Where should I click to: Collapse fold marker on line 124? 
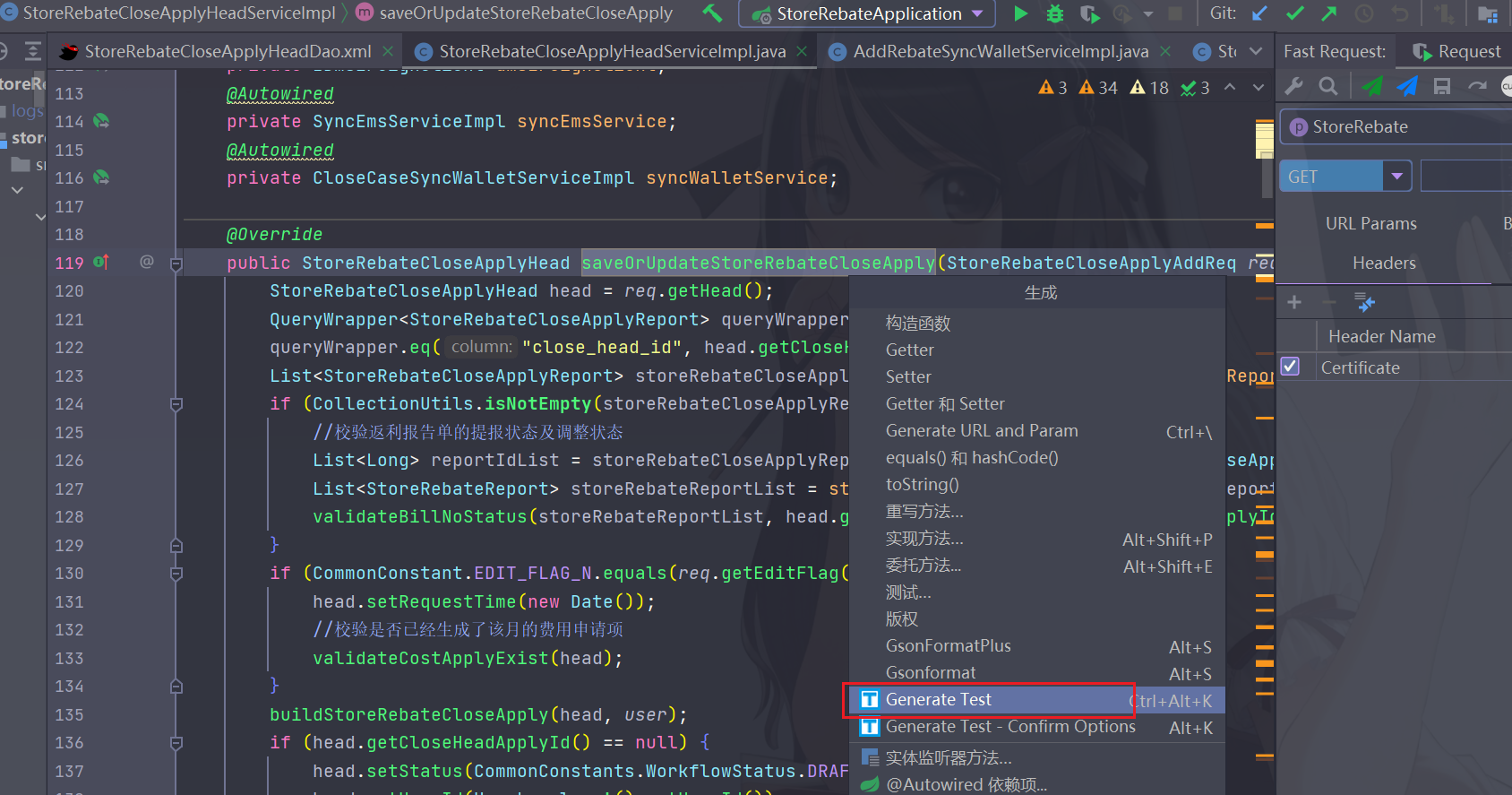point(176,404)
